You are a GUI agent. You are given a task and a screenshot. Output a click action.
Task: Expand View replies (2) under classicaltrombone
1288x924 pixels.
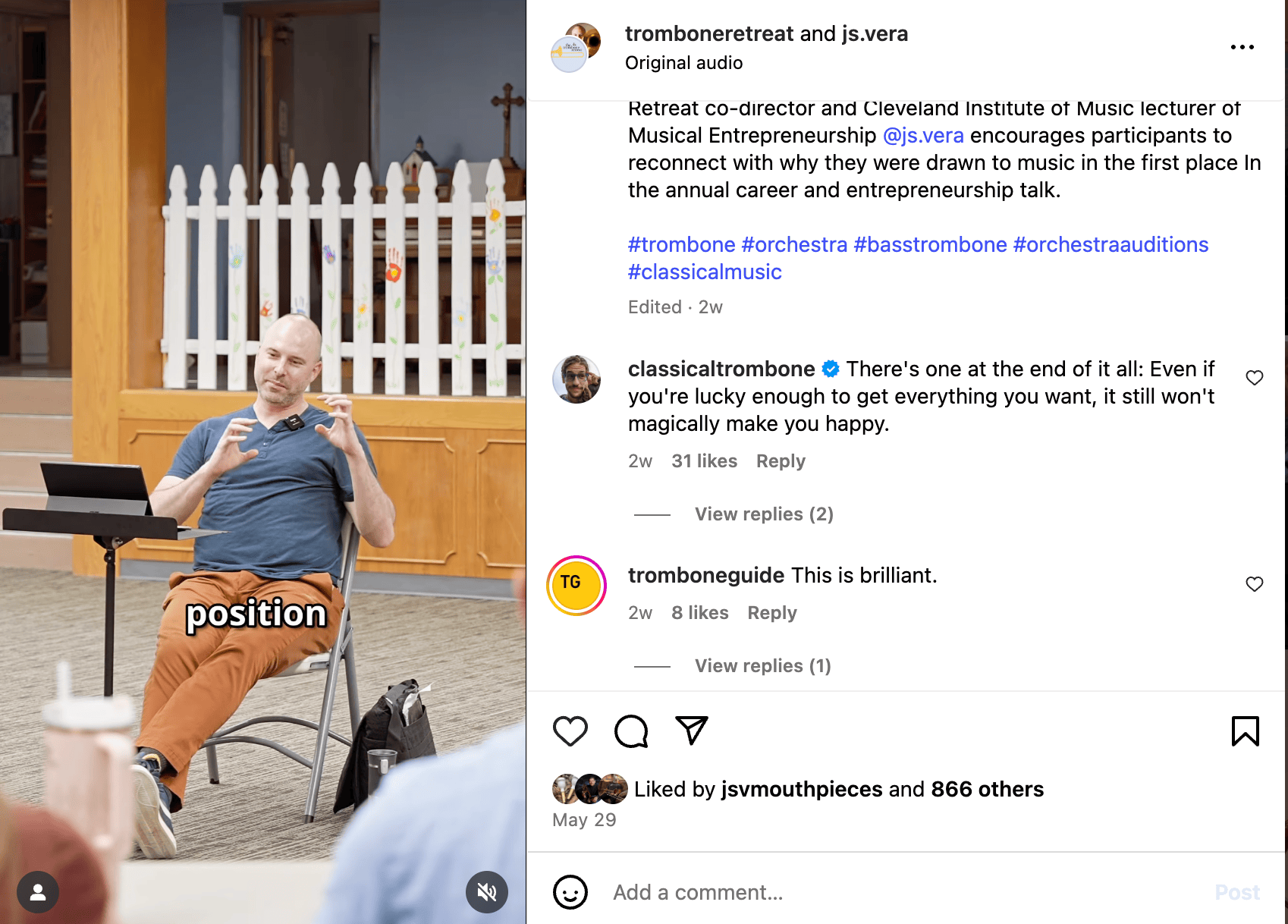(764, 514)
